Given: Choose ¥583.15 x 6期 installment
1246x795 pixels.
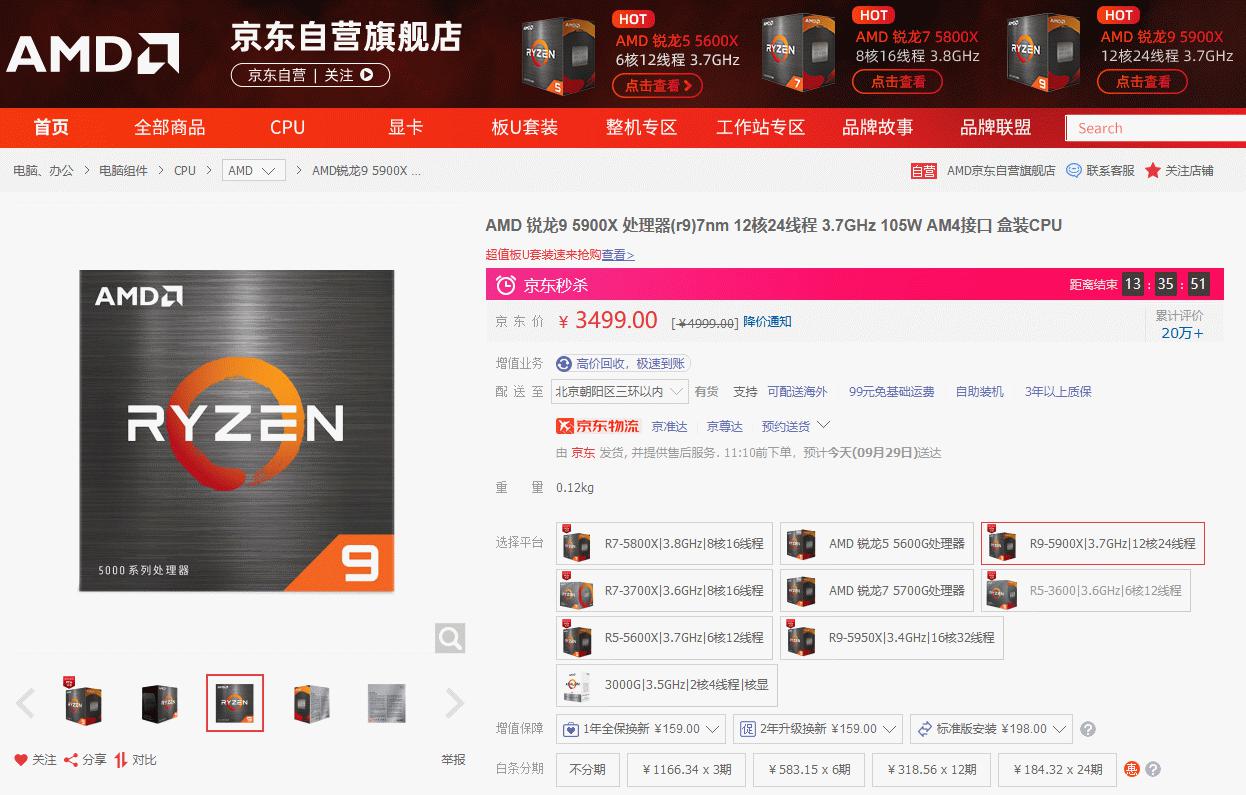Looking at the screenshot, I should (x=809, y=770).
